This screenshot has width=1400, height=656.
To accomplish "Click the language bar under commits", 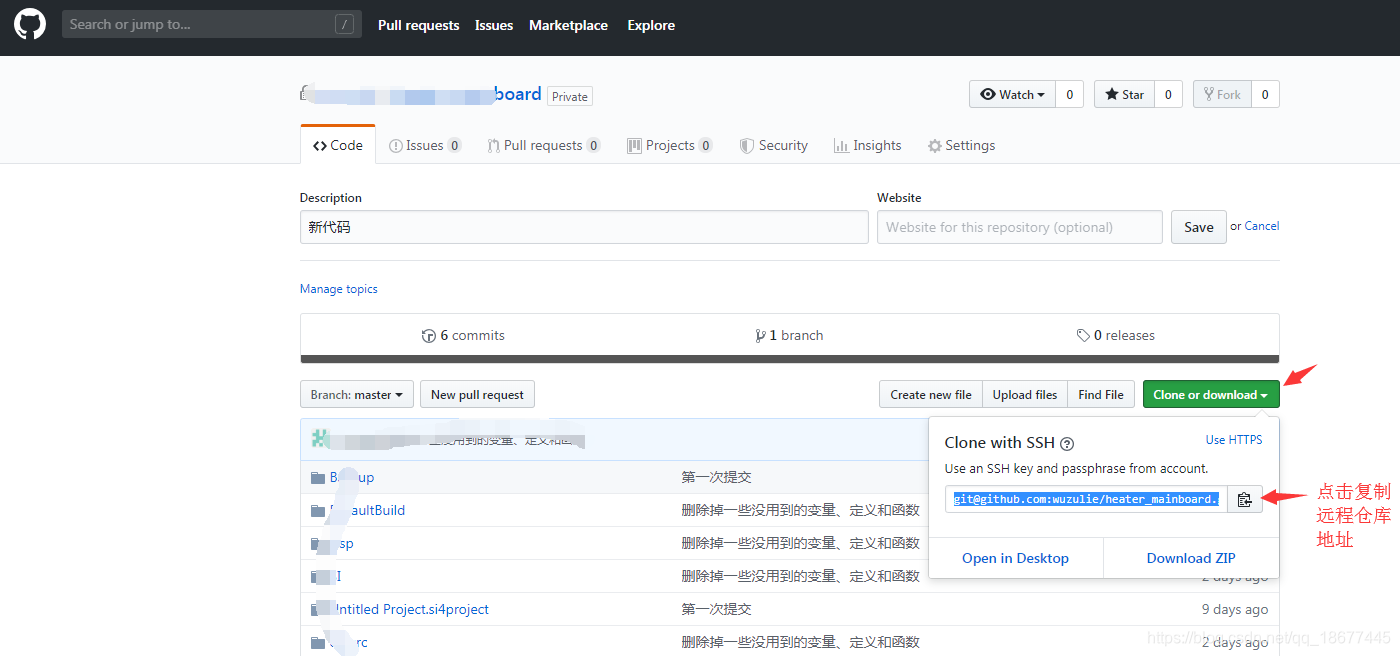I will (790, 359).
